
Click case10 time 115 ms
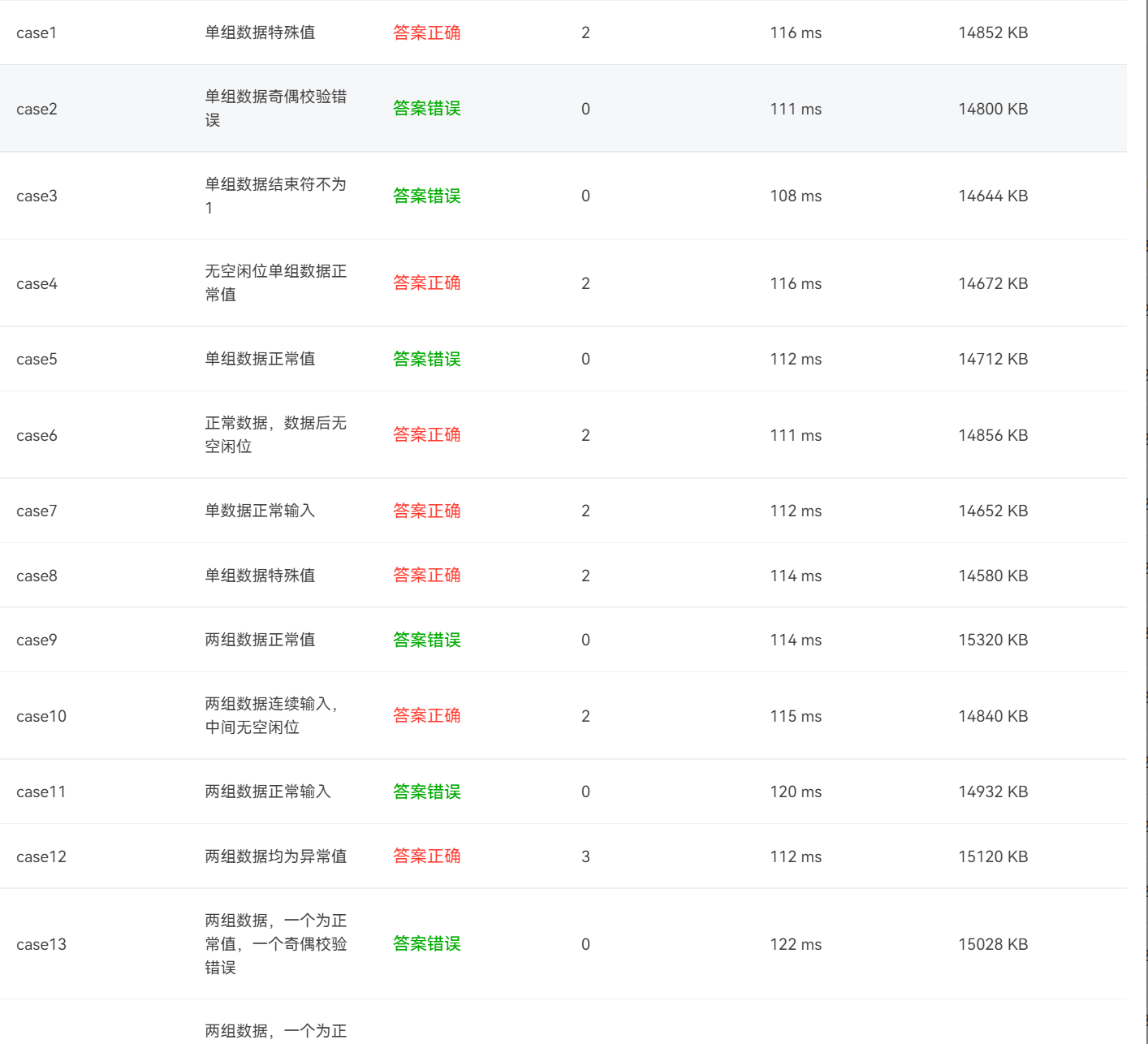796,717
